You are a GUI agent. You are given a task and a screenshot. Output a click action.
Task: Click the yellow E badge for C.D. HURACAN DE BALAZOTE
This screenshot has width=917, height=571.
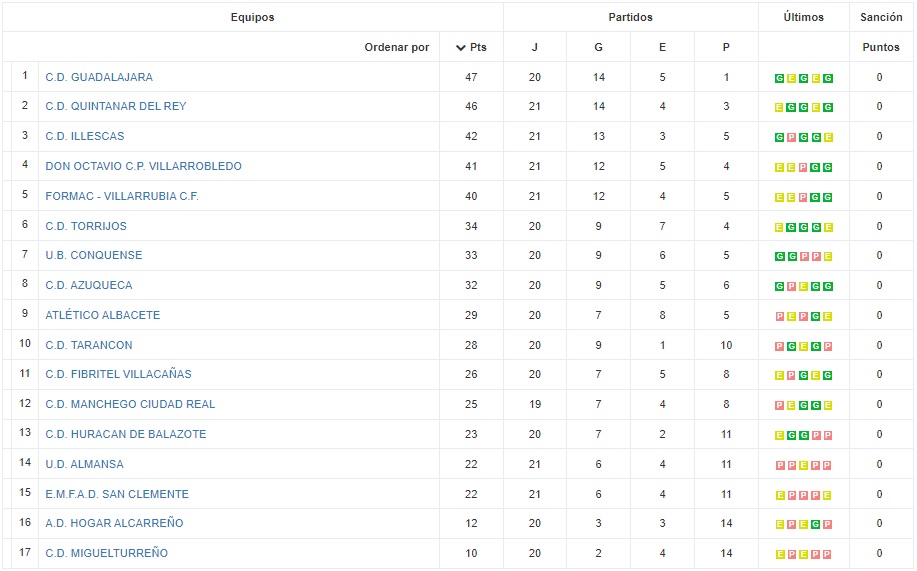click(779, 435)
